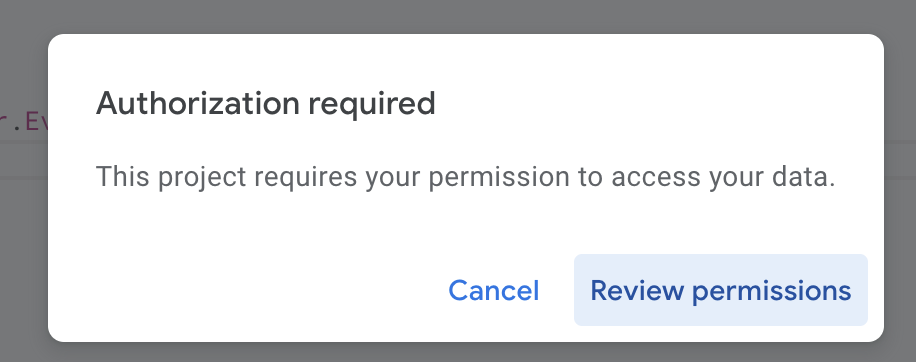Click the word 'This' starting the message
Screen dimensions: 916x362
[x=123, y=177]
